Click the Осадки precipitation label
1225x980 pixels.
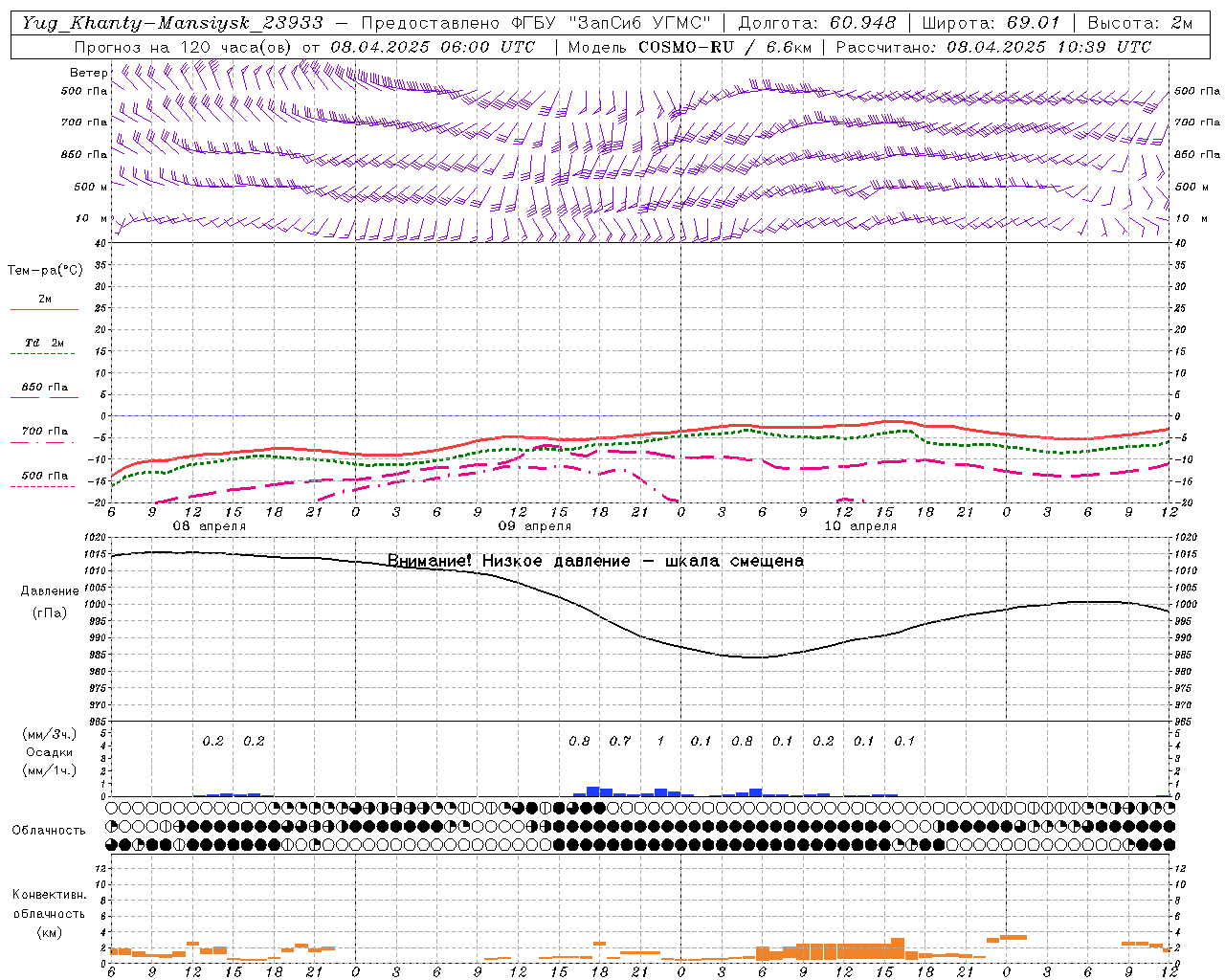(50, 752)
